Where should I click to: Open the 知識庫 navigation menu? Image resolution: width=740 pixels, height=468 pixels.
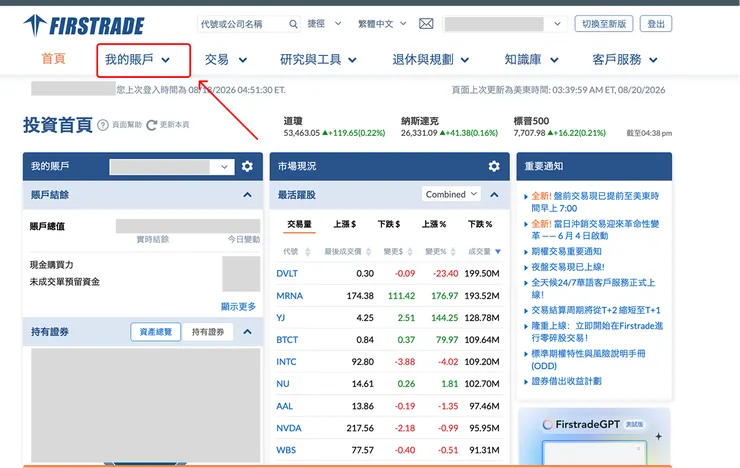531,60
